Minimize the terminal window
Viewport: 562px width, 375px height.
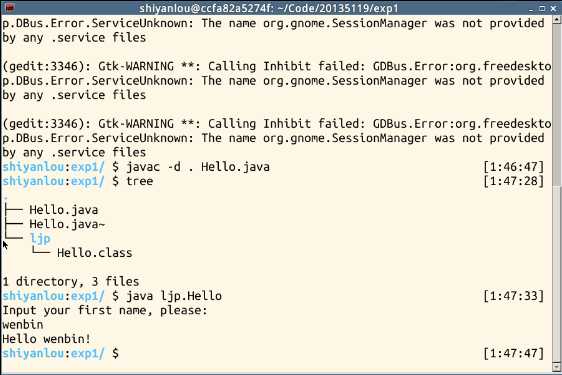(x=531, y=8)
